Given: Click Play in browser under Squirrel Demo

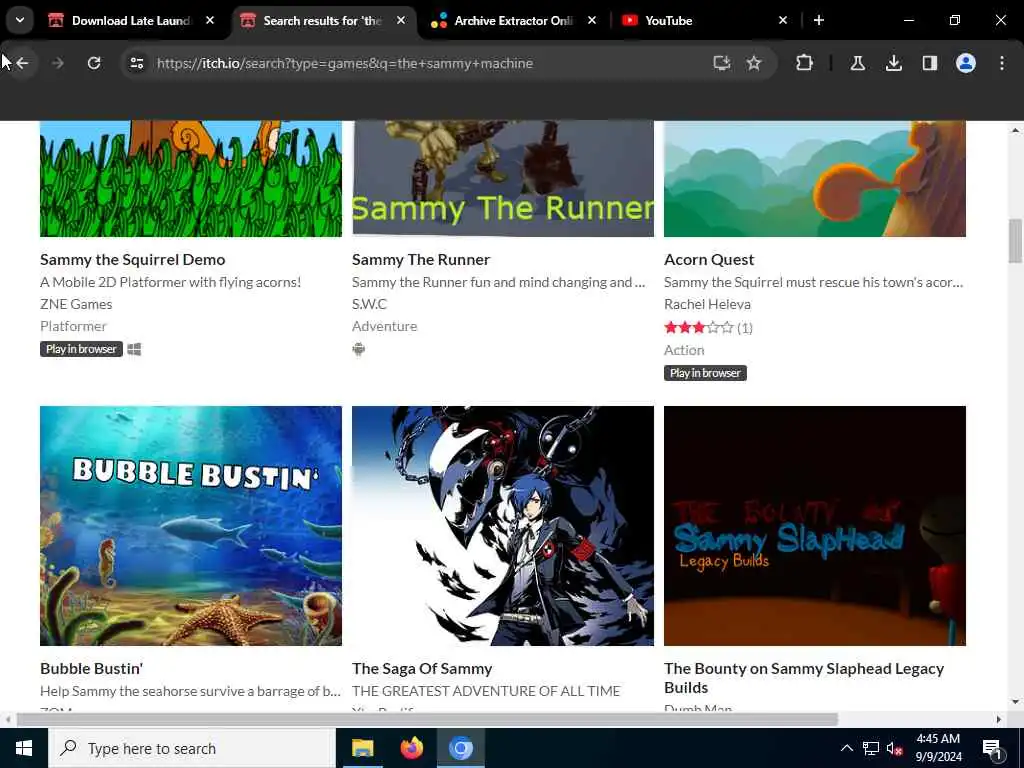Looking at the screenshot, I should pos(81,349).
